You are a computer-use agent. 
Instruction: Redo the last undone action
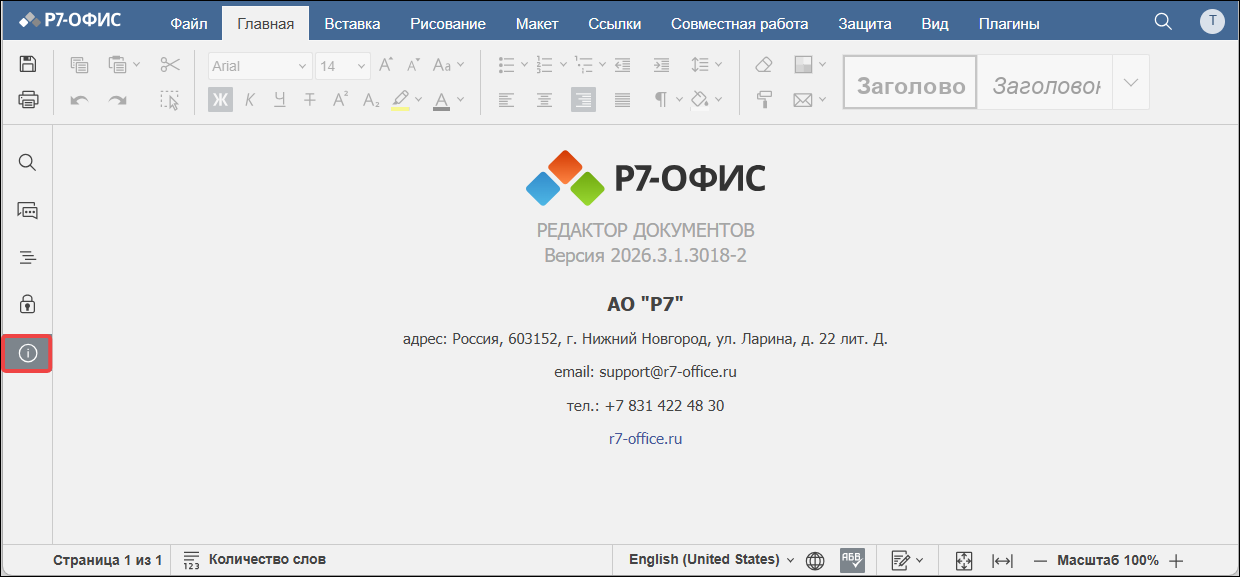[118, 99]
